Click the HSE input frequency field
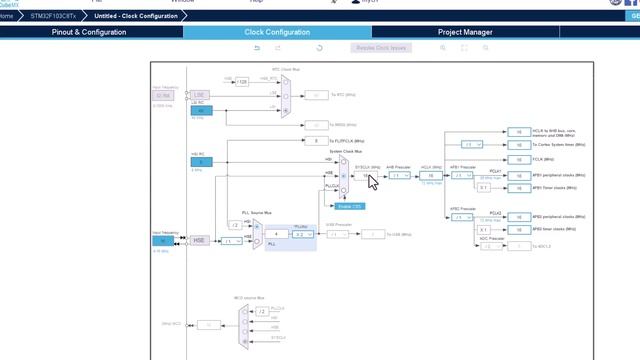Viewport: 640px width, 360px height. 163,241
